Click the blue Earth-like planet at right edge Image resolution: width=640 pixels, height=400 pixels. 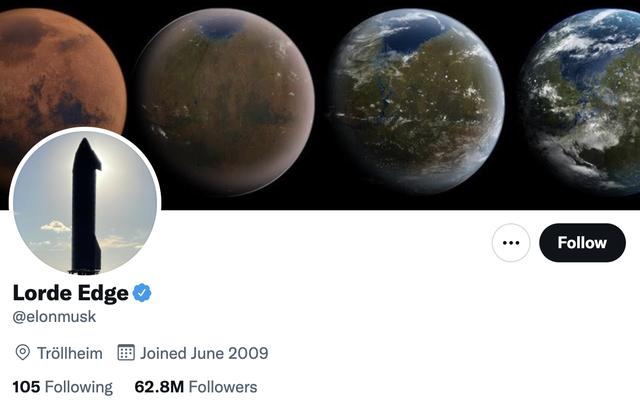[x=582, y=100]
